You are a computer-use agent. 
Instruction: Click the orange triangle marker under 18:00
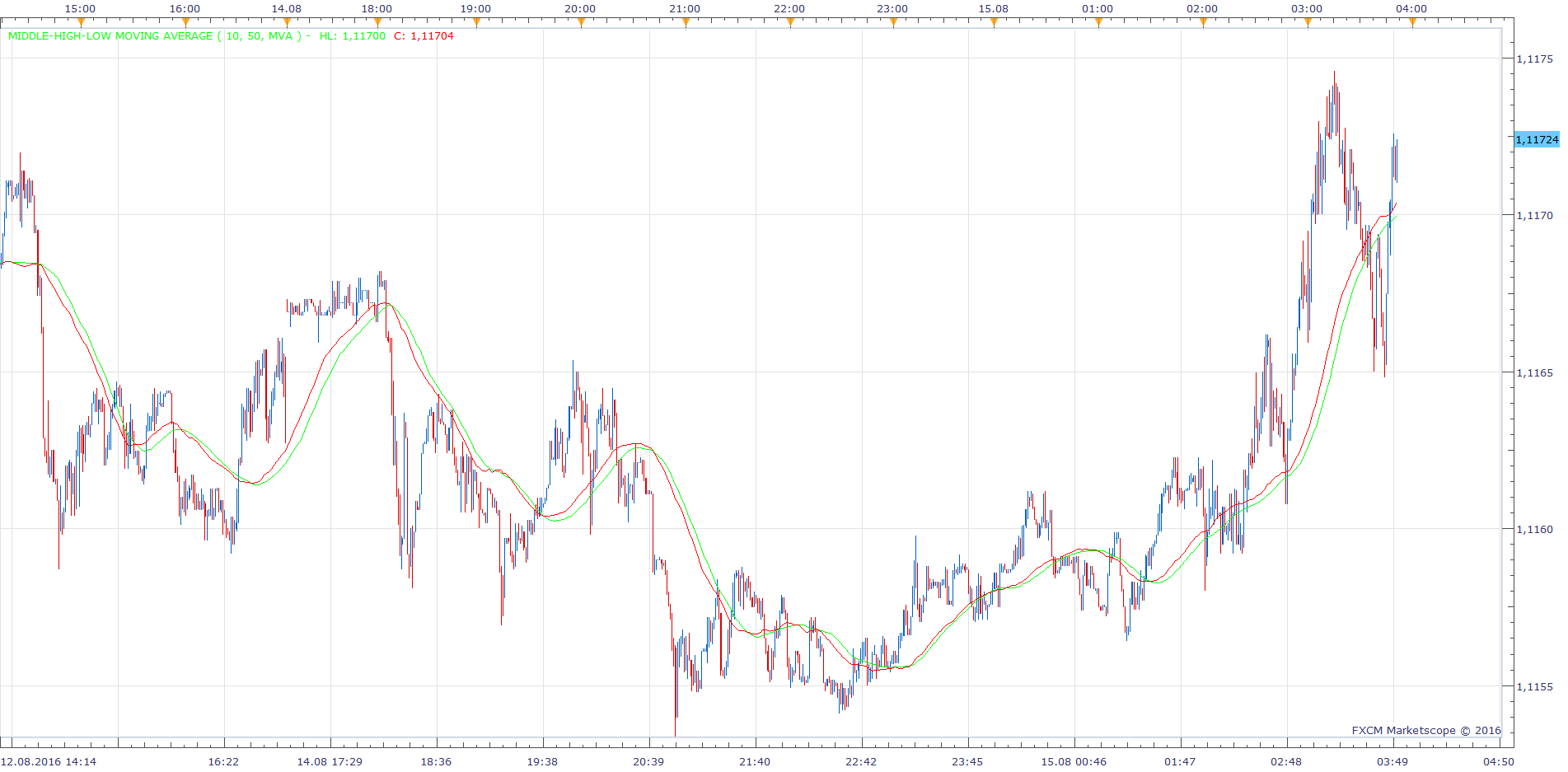point(377,22)
